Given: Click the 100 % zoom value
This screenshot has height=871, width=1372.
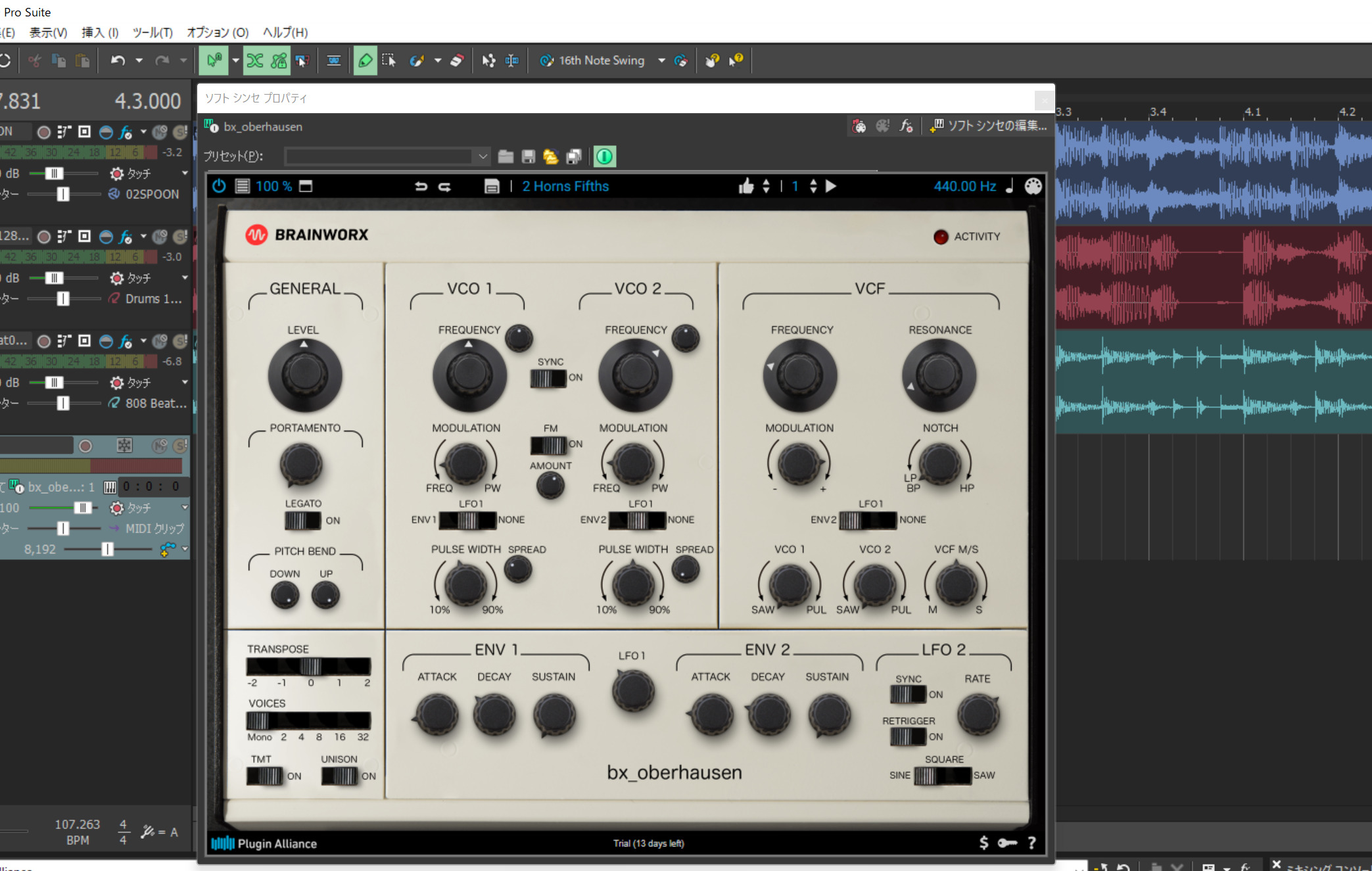Looking at the screenshot, I should coord(273,186).
